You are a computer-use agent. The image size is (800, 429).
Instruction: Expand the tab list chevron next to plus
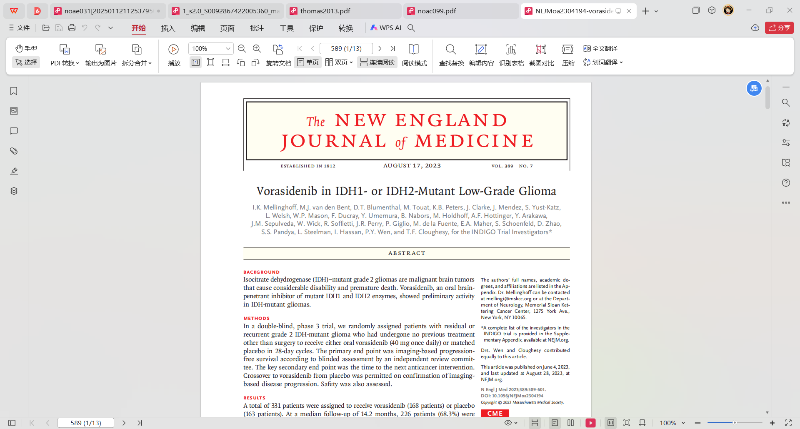[656, 11]
